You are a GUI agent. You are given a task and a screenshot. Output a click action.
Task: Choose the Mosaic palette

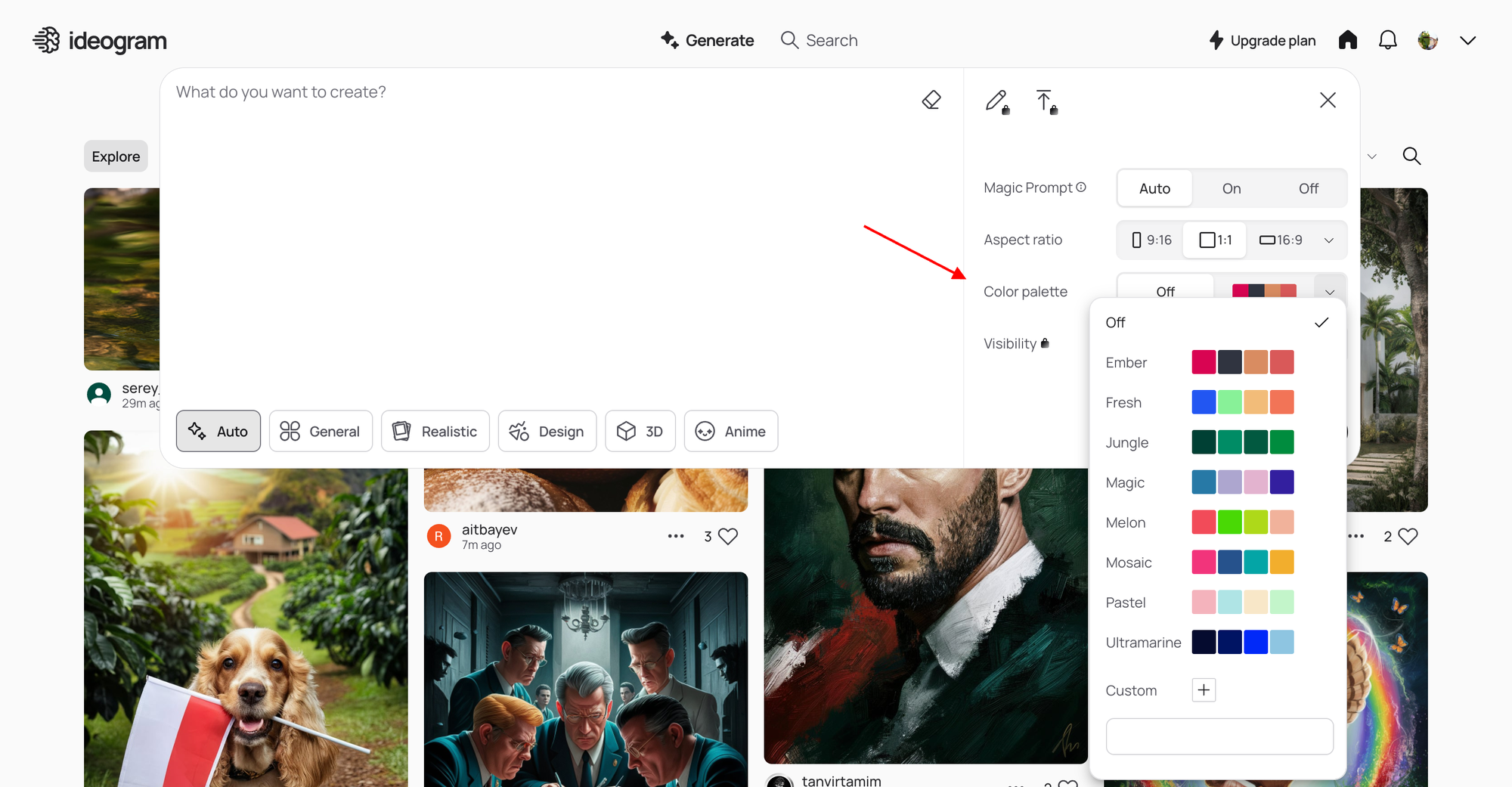click(x=1217, y=563)
